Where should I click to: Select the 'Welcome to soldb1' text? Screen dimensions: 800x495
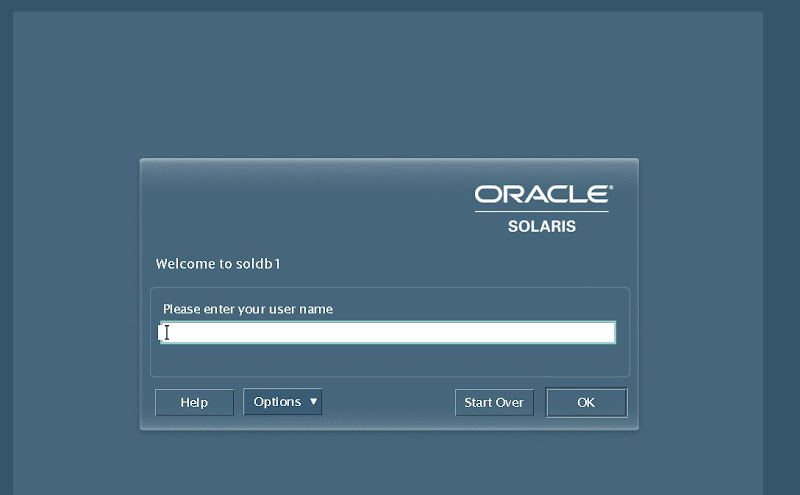[x=218, y=264]
